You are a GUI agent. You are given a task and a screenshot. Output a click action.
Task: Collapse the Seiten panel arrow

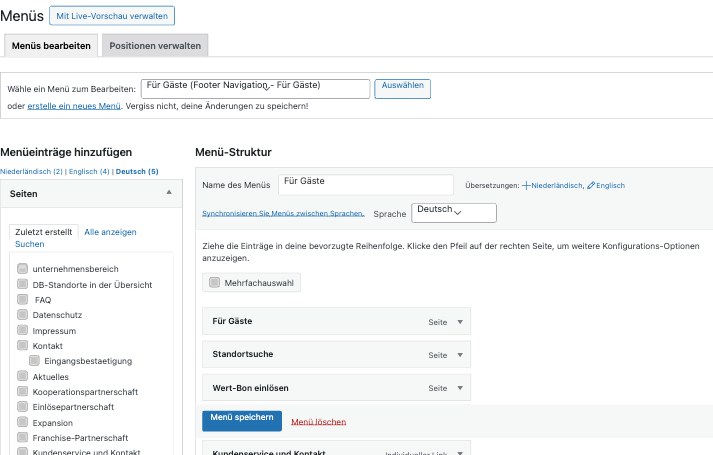tap(169, 193)
